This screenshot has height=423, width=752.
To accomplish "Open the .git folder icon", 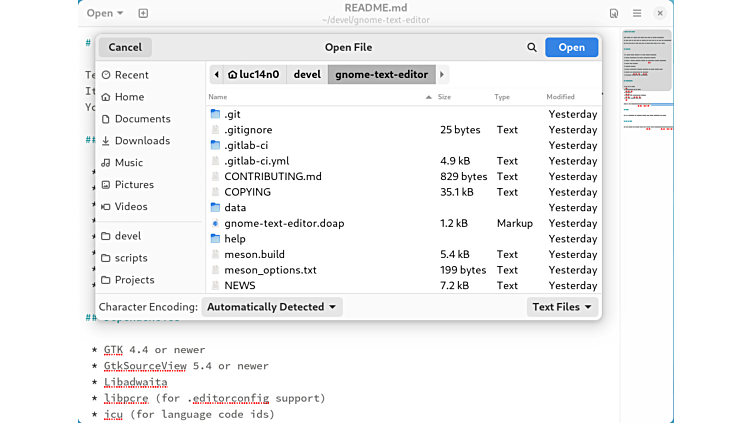I will tap(215, 114).
